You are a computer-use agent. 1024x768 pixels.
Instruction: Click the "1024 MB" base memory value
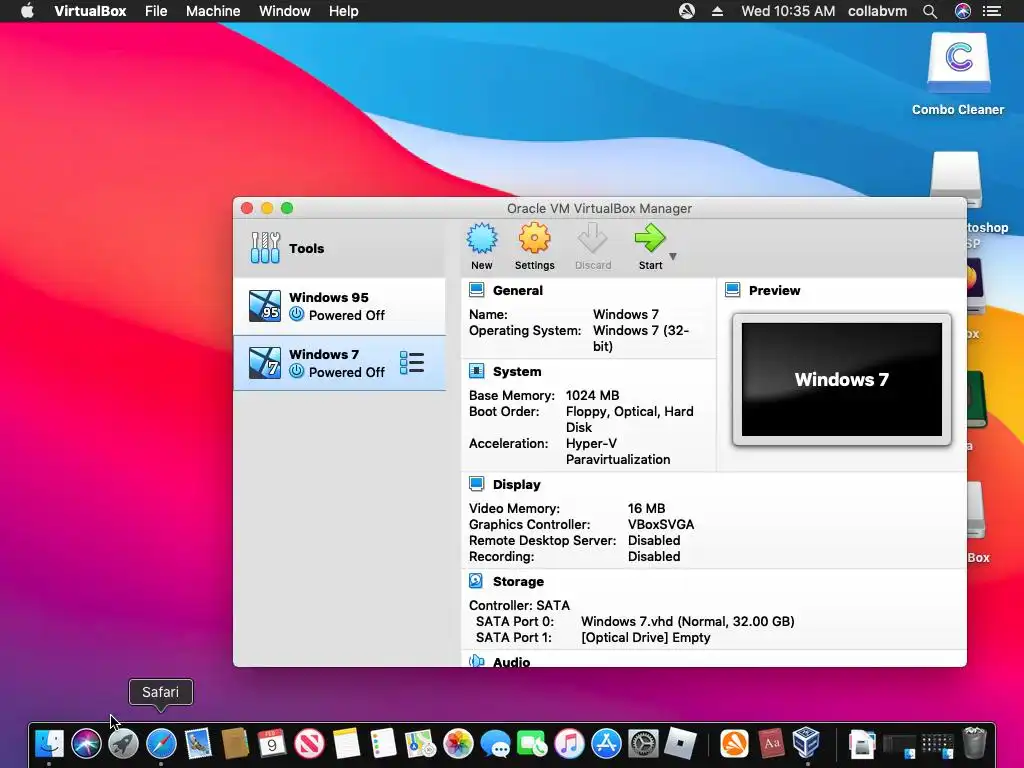(592, 396)
